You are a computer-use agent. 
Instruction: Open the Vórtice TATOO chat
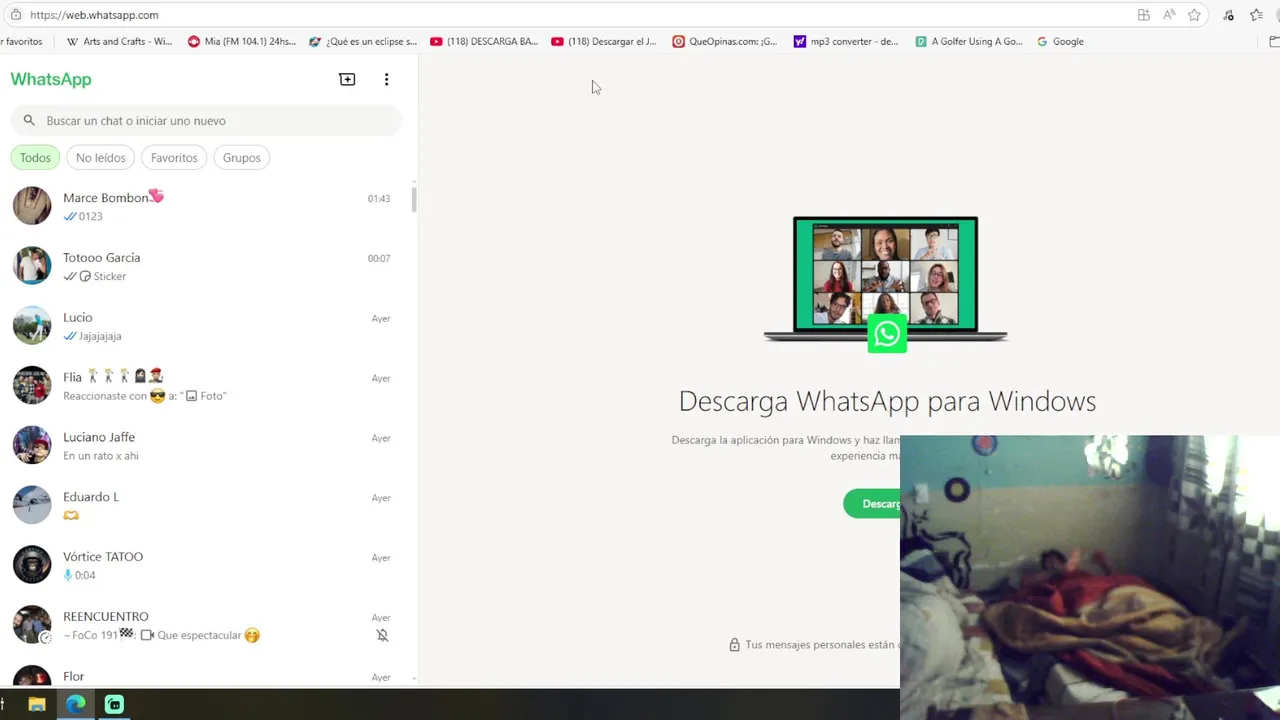(x=205, y=566)
